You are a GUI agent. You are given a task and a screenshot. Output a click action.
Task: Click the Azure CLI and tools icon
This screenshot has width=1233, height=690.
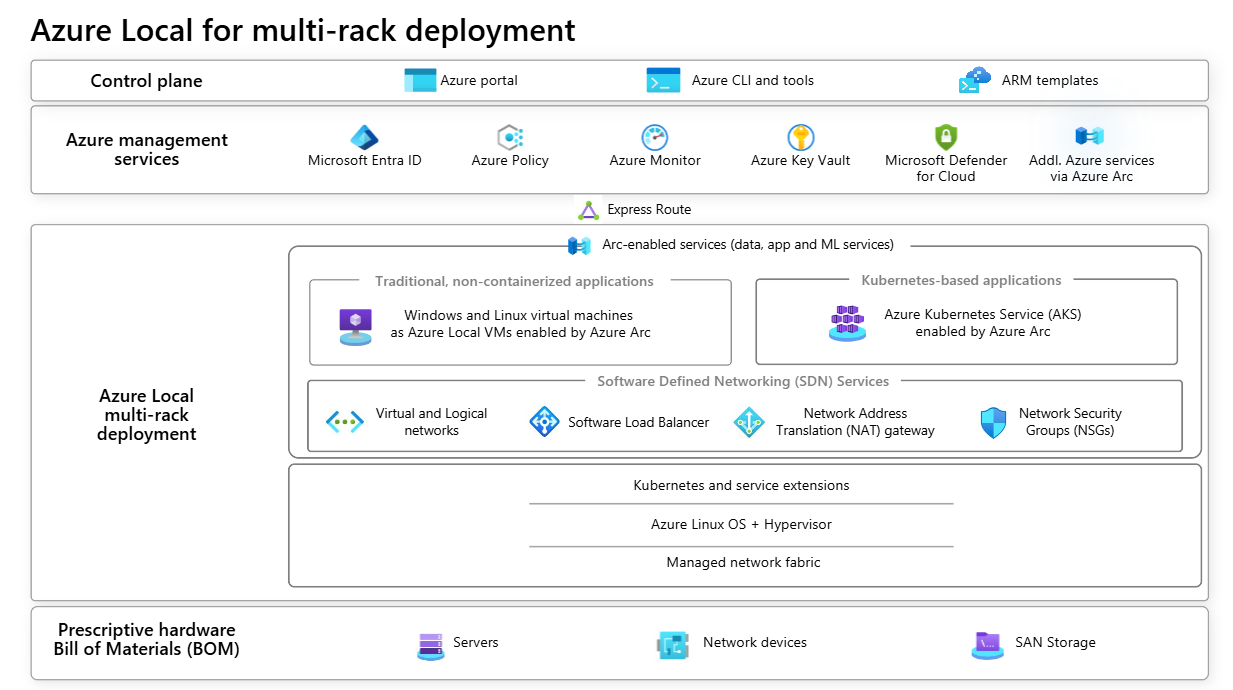pyautogui.click(x=663, y=80)
